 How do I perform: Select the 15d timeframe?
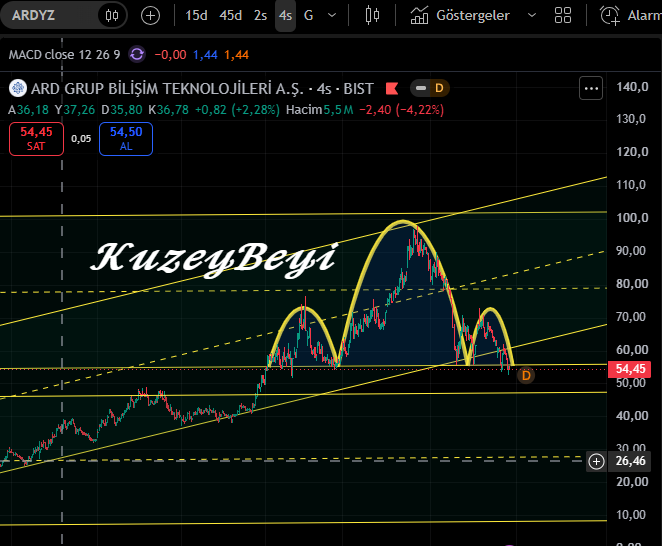[x=196, y=16]
